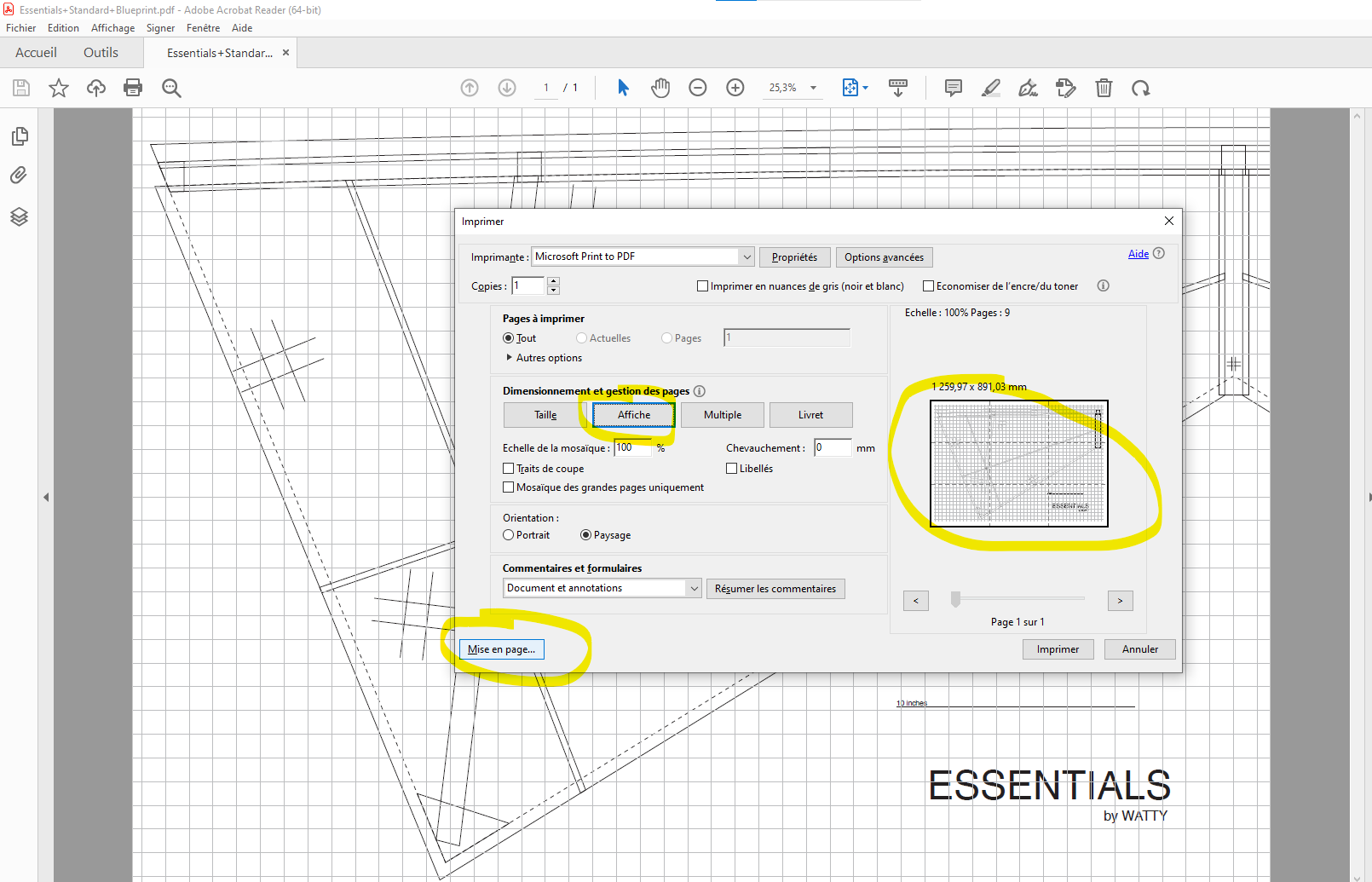Click the trash delete icon
Image resolution: width=1372 pixels, height=882 pixels.
(x=1104, y=88)
